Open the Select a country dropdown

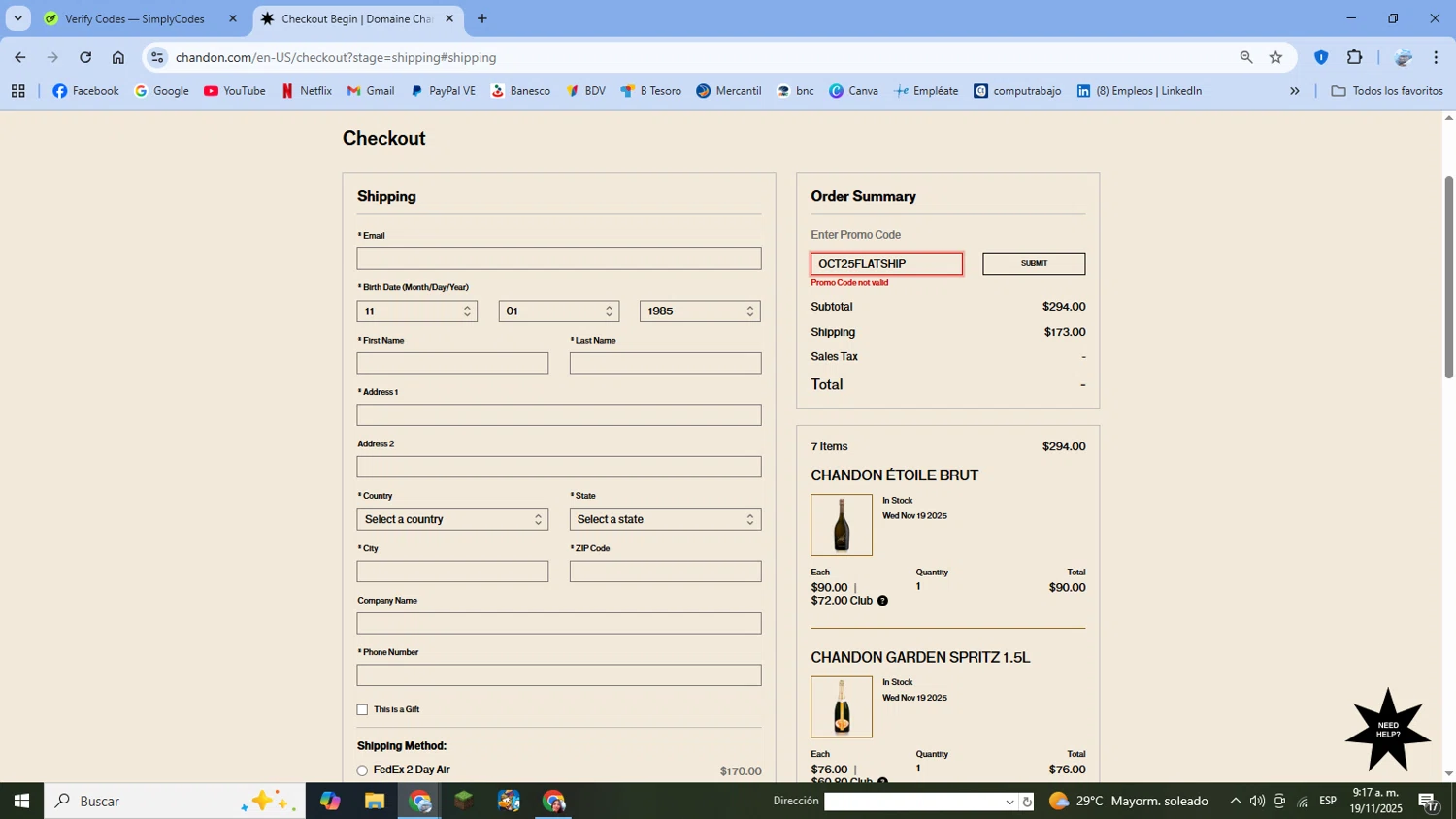(452, 520)
